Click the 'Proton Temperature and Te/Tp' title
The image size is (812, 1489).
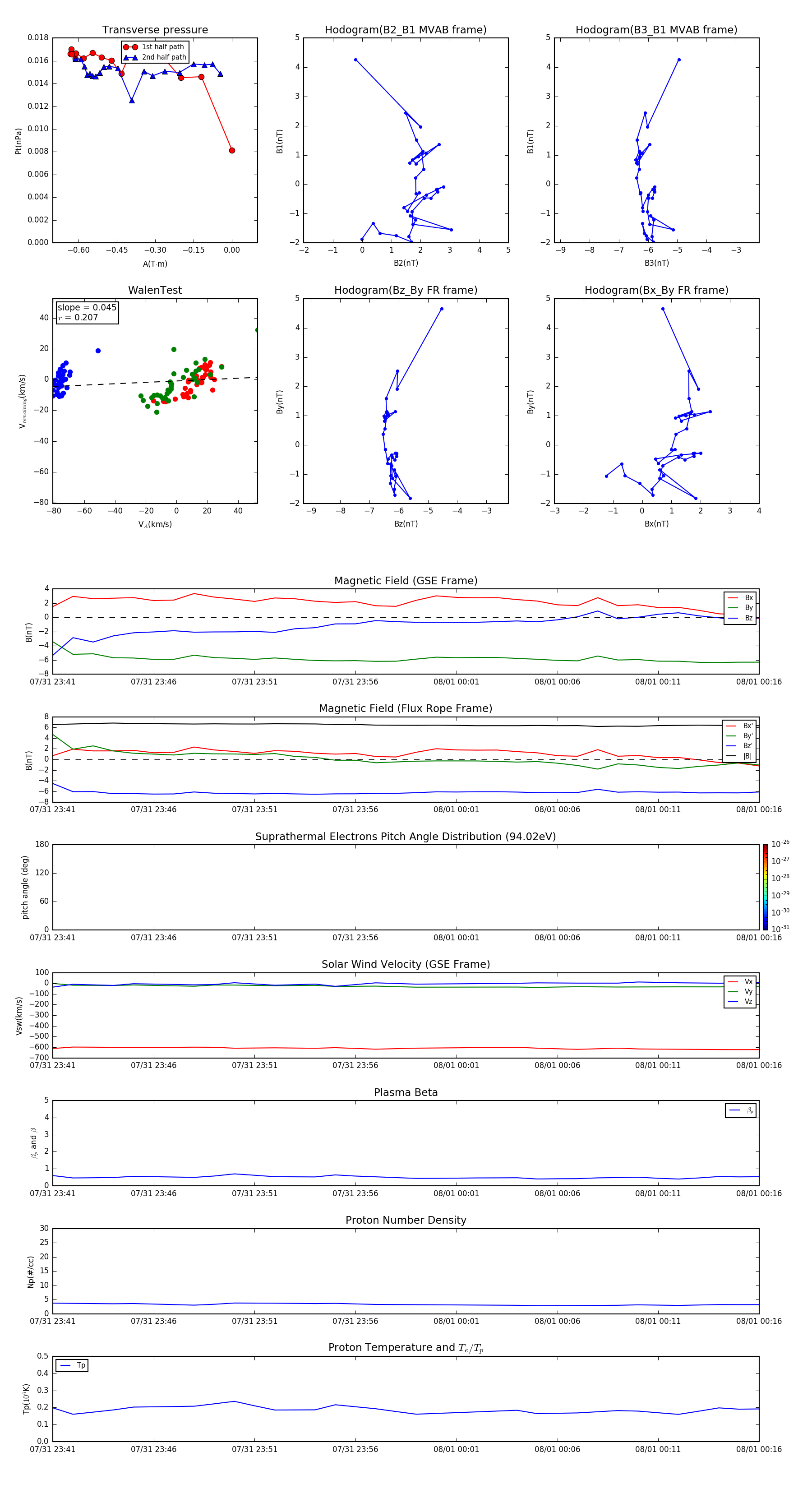[x=406, y=1347]
